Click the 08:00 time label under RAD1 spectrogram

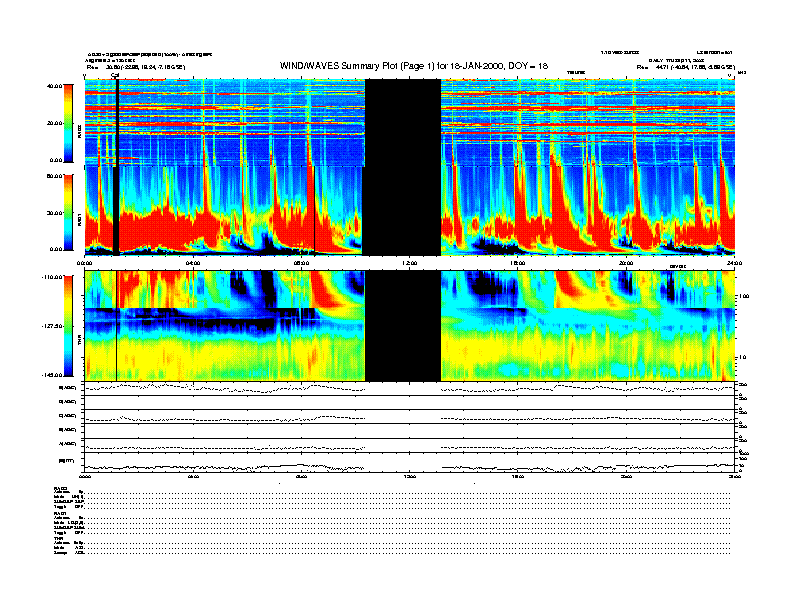point(301,263)
